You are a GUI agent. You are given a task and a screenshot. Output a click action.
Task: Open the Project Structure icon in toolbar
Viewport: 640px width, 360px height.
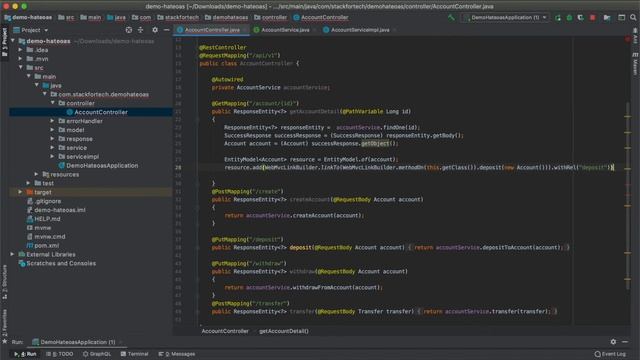(607, 18)
